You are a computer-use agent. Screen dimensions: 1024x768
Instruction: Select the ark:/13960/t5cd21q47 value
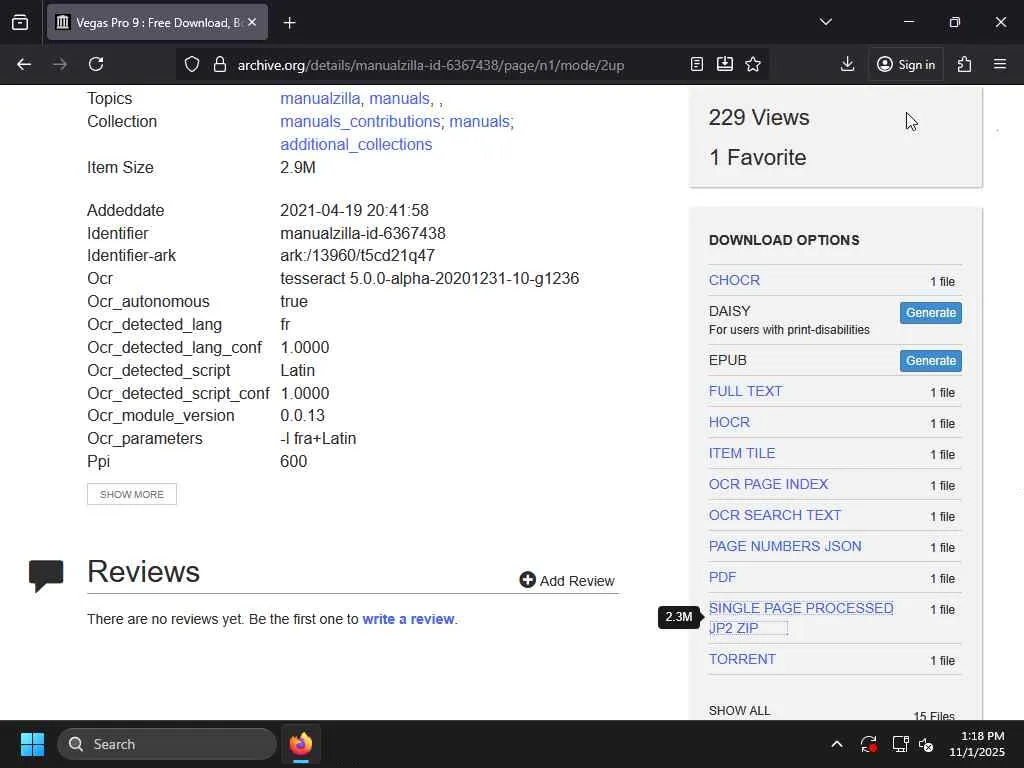(x=357, y=256)
